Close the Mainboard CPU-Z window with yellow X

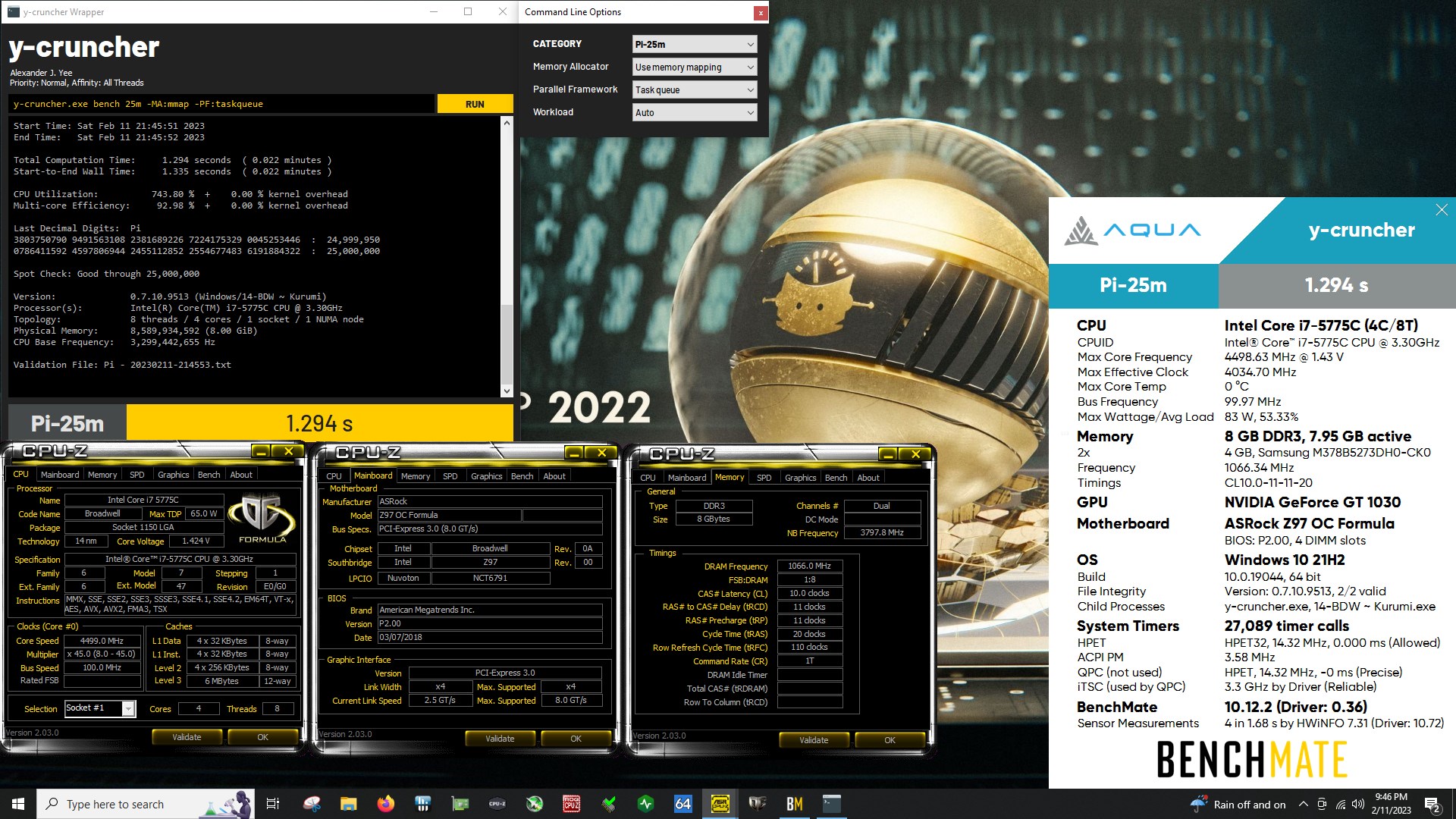(x=602, y=453)
